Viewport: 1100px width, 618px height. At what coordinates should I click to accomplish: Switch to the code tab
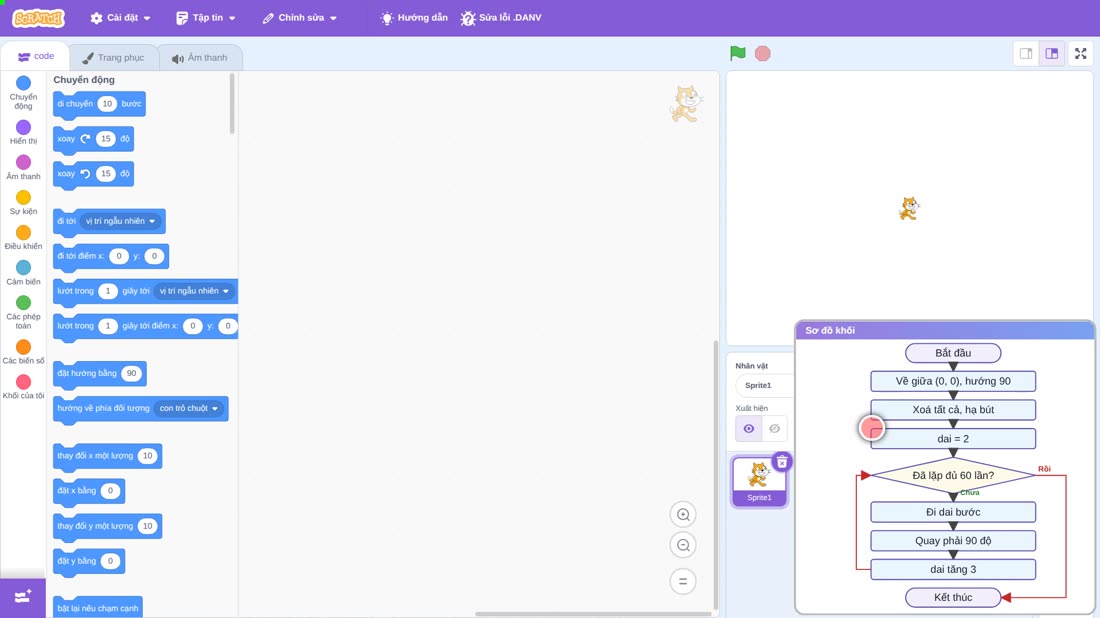(x=36, y=56)
